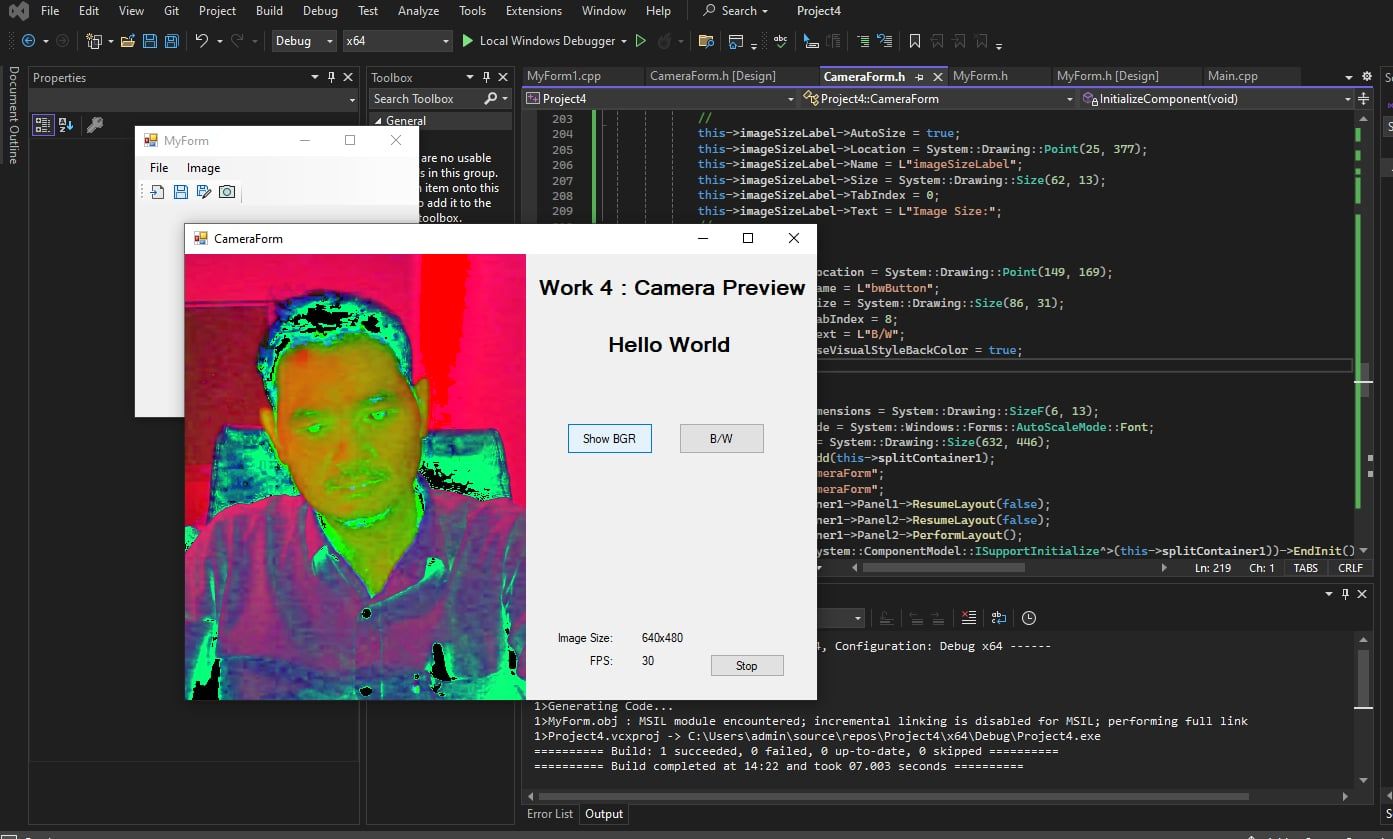Click the open file icon in MyForm toolbar
The height and width of the screenshot is (839, 1393).
158,192
